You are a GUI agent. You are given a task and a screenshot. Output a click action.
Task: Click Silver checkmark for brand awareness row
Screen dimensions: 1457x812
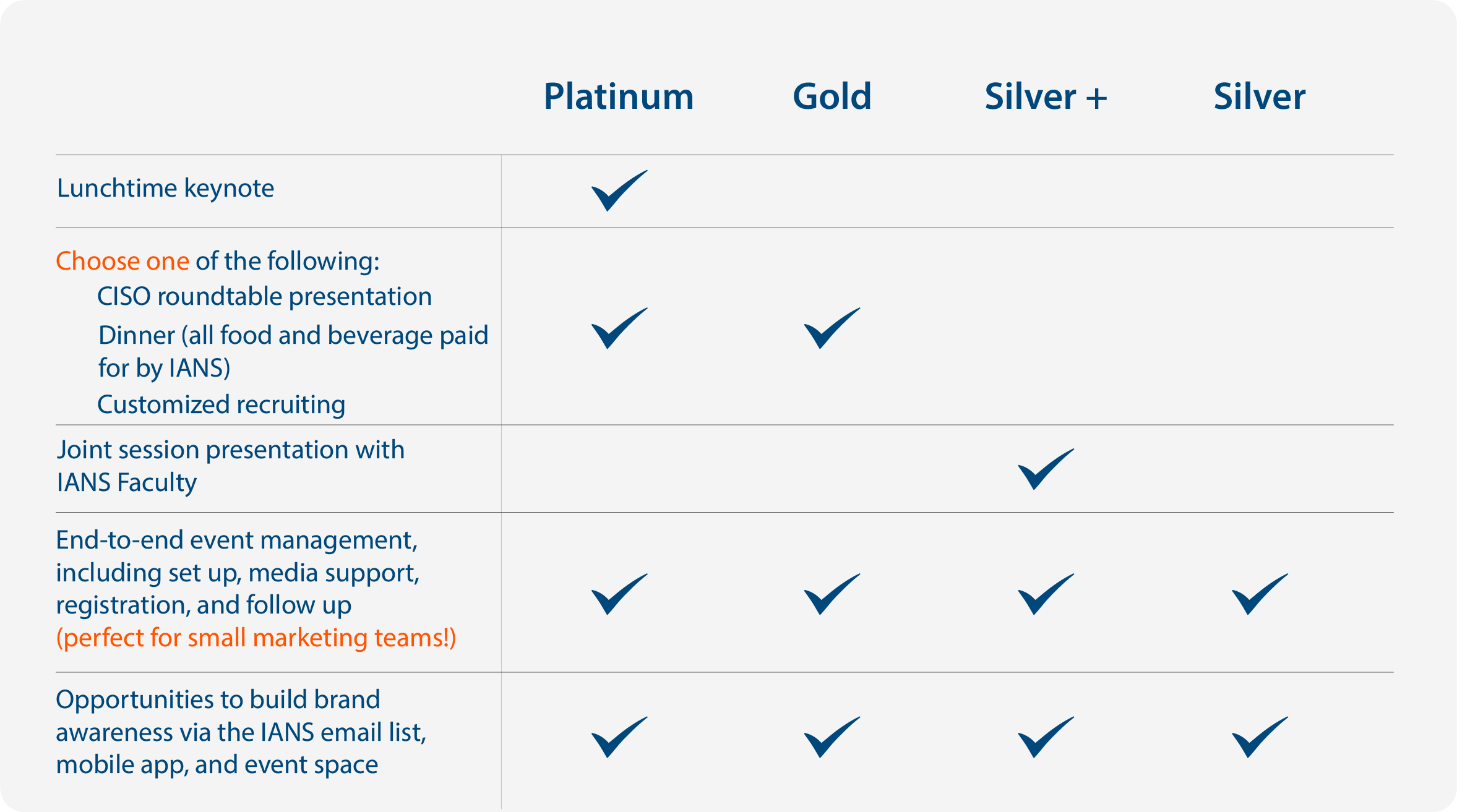pos(1260,737)
